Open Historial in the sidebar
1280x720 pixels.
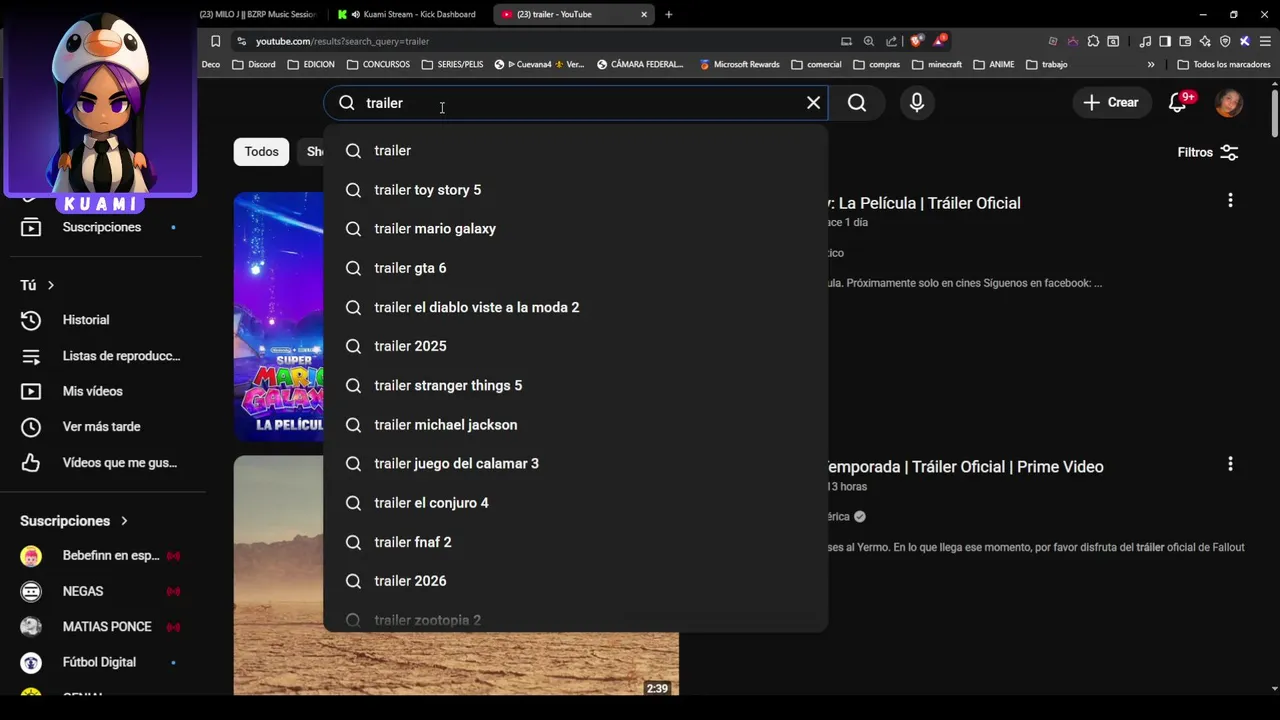[x=86, y=320]
